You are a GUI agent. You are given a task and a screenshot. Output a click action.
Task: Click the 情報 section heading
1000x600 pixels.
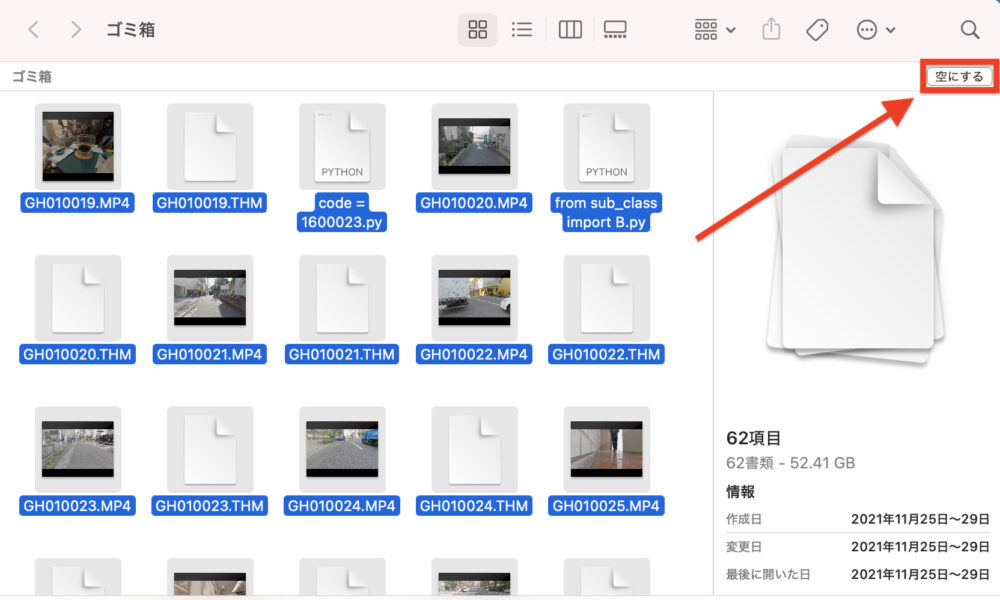pyautogui.click(x=740, y=492)
